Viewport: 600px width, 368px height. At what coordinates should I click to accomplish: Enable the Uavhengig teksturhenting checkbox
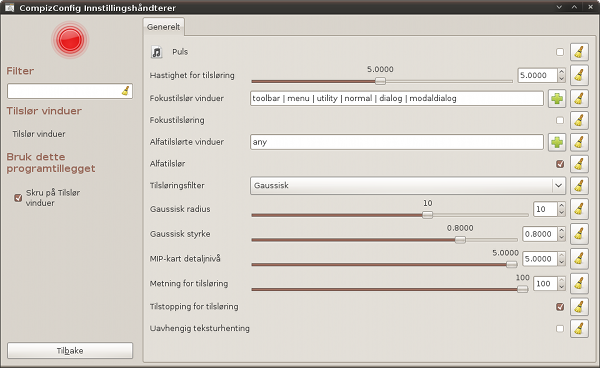pyautogui.click(x=560, y=328)
